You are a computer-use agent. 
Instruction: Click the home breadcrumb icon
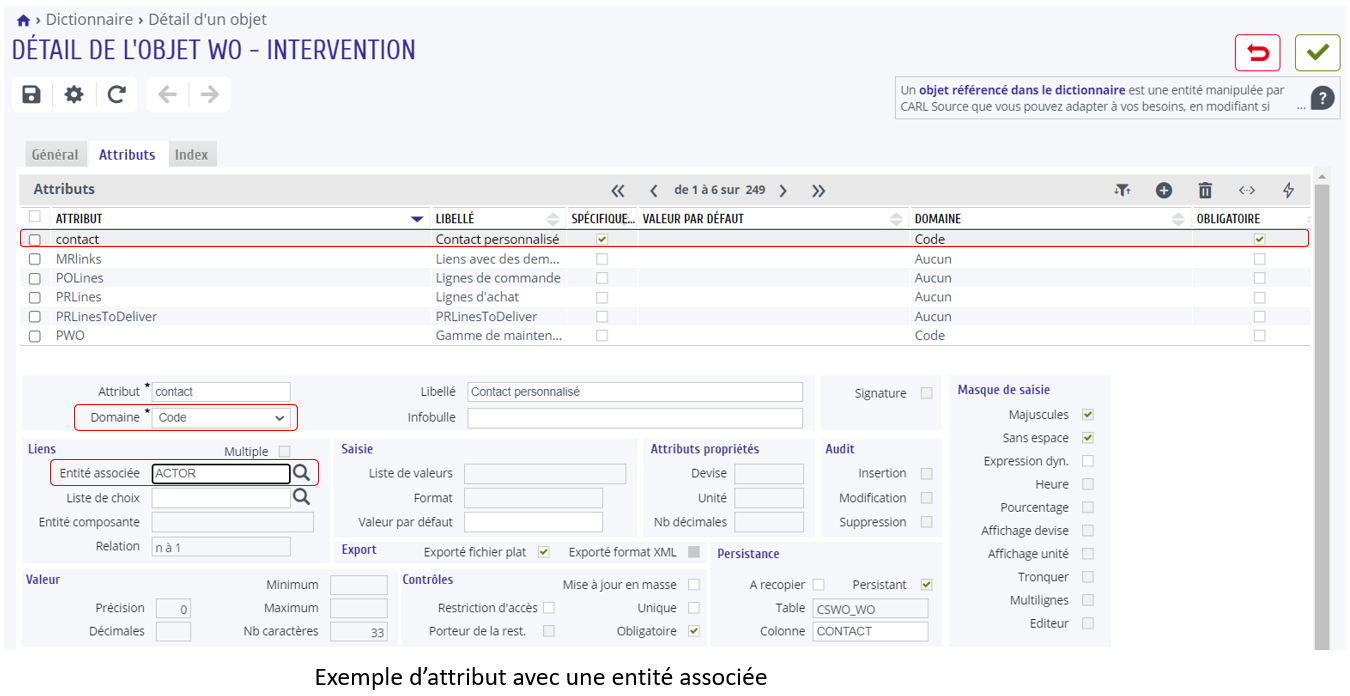click(23, 20)
